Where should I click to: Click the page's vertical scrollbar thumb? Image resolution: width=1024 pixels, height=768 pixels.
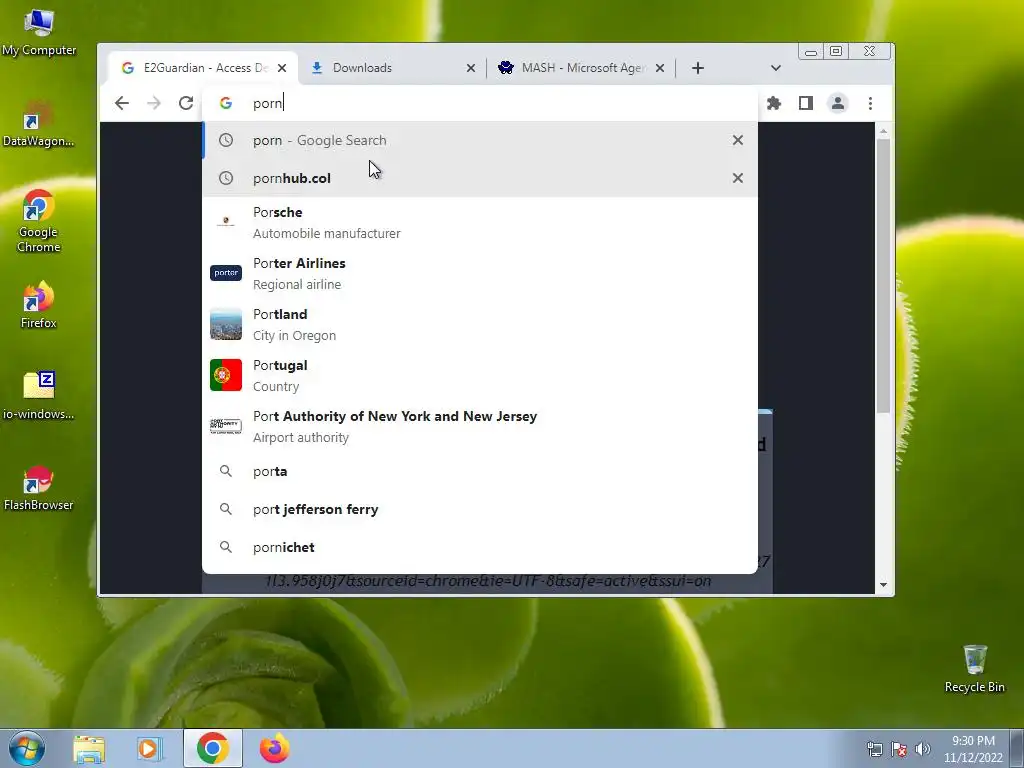pos(884,276)
